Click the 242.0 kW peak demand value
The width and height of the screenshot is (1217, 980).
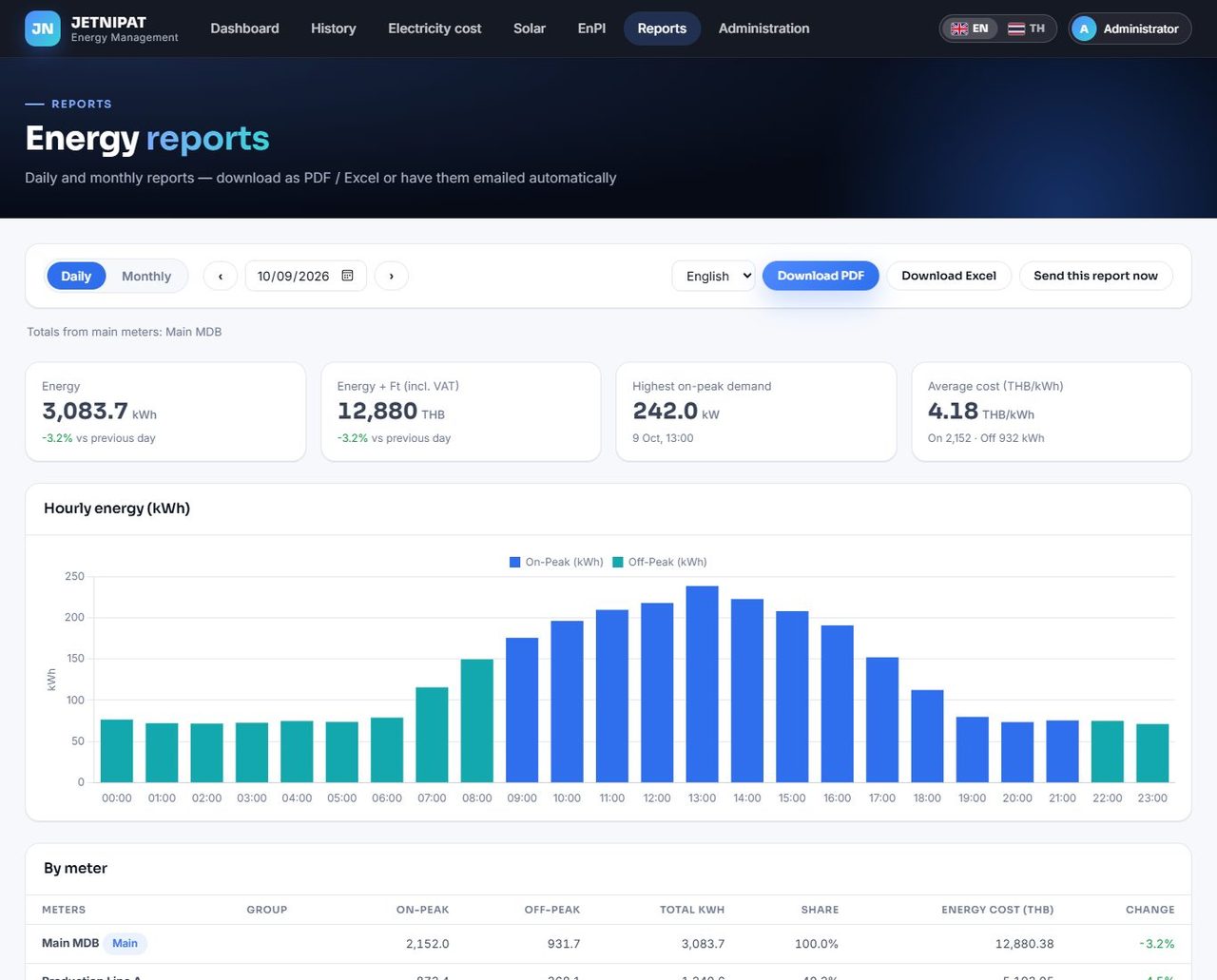coord(676,412)
